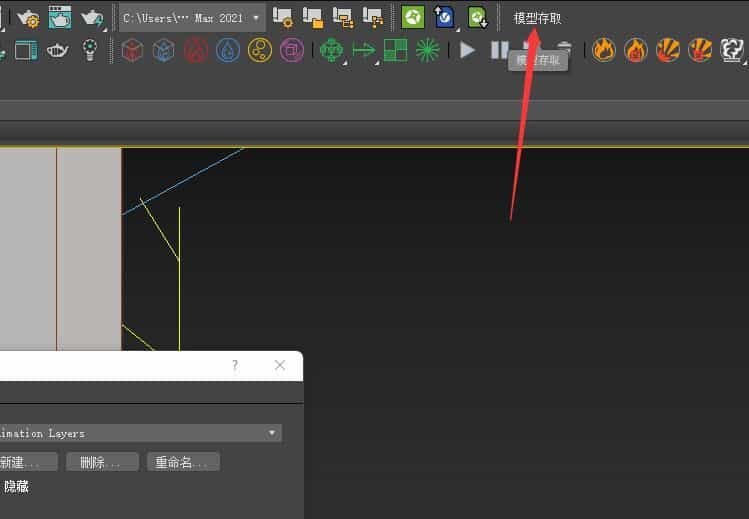The height and width of the screenshot is (519, 749).
Task: Click the magenta square circle icon
Action: [x=292, y=50]
